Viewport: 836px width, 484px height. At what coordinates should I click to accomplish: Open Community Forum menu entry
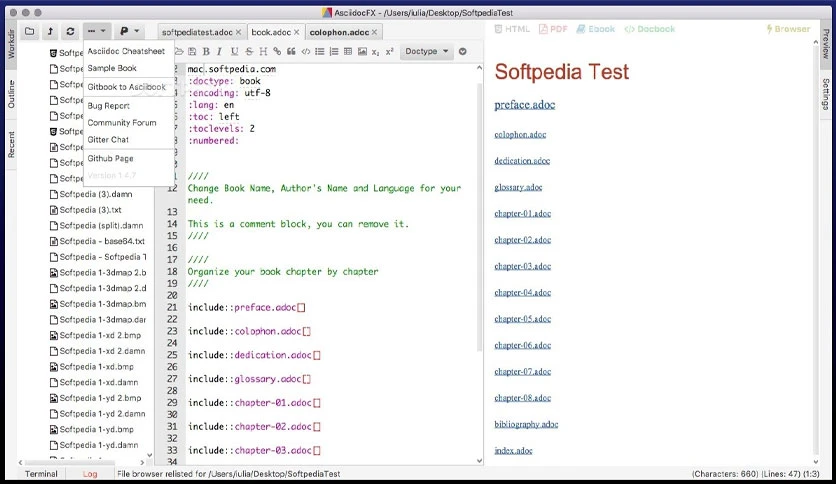point(122,123)
